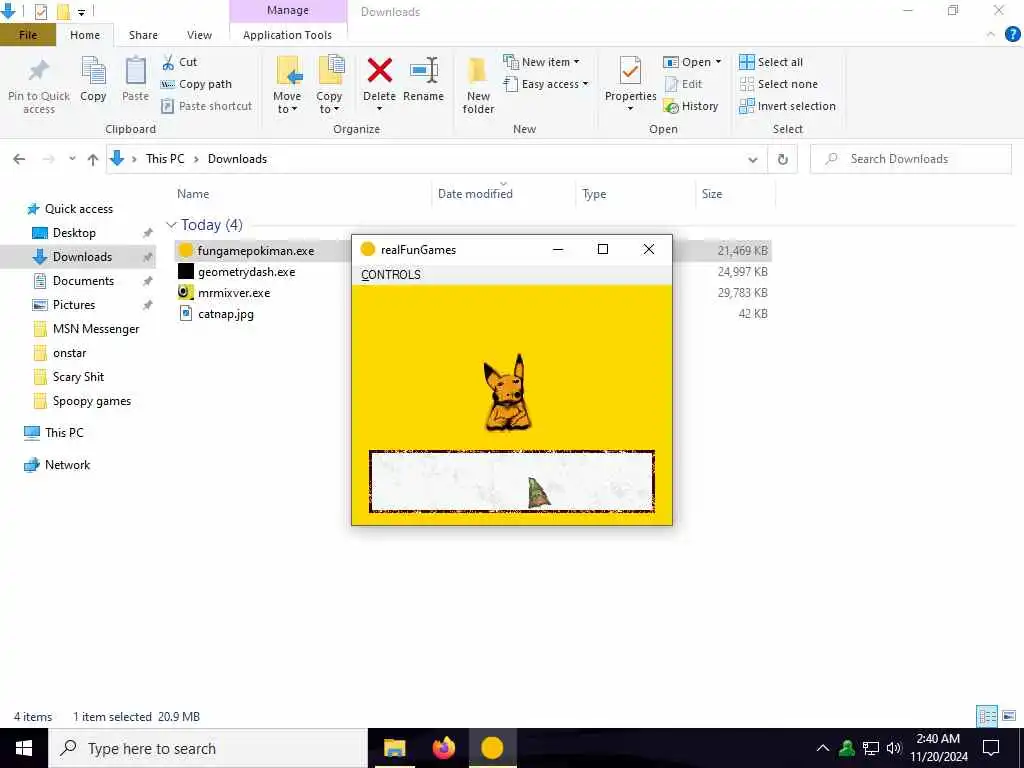Collapse the Today (4) group
Image resolution: width=1024 pixels, height=768 pixels.
172,225
